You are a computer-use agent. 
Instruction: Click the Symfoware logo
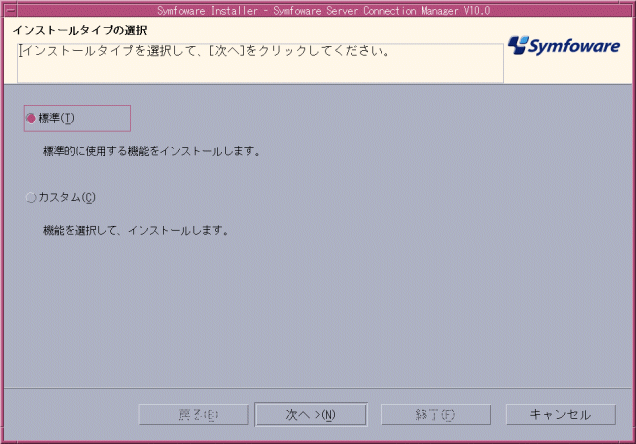564,46
